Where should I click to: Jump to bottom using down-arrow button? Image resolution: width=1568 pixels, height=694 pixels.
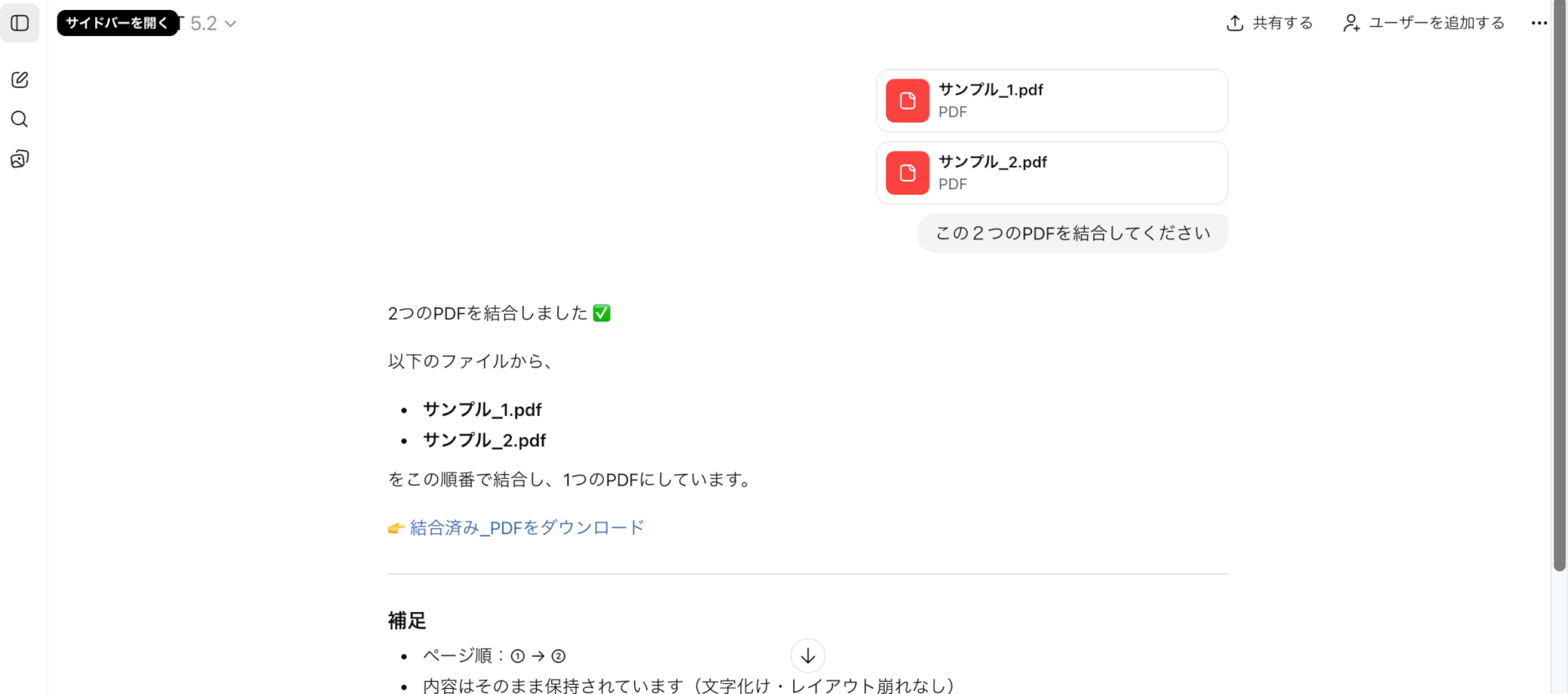pyautogui.click(x=808, y=656)
